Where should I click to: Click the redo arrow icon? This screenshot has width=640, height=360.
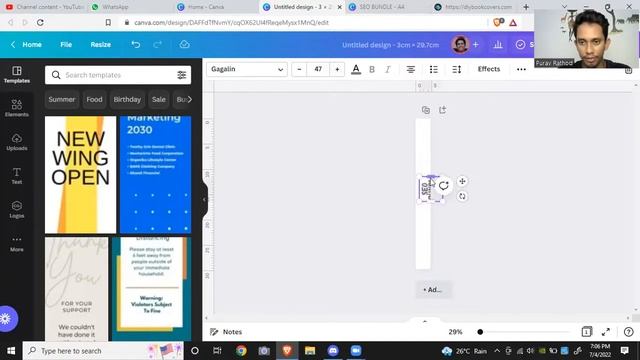[x=158, y=44]
